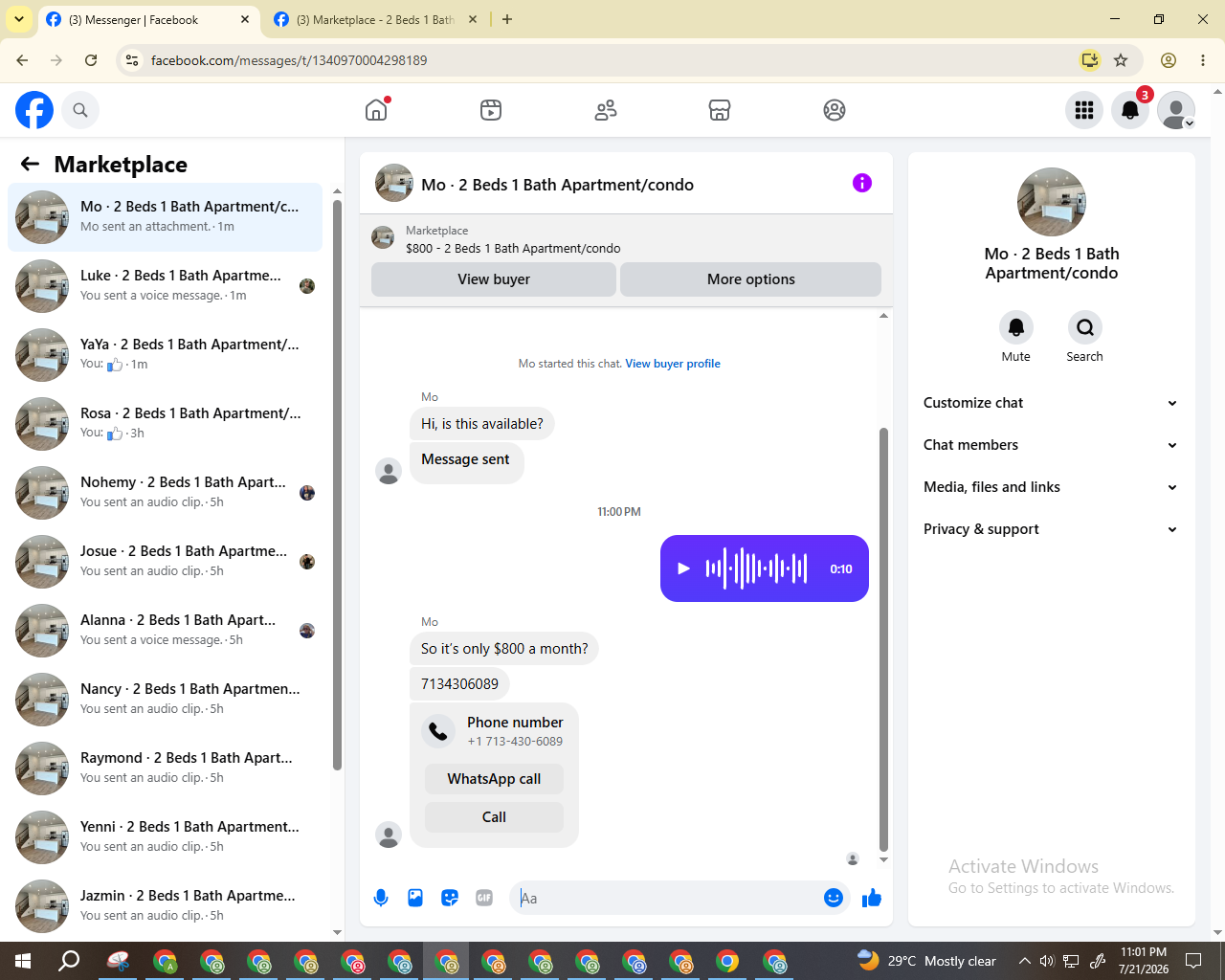Click the conversation list scrollbar
This screenshot has width=1225, height=980.
click(337, 483)
